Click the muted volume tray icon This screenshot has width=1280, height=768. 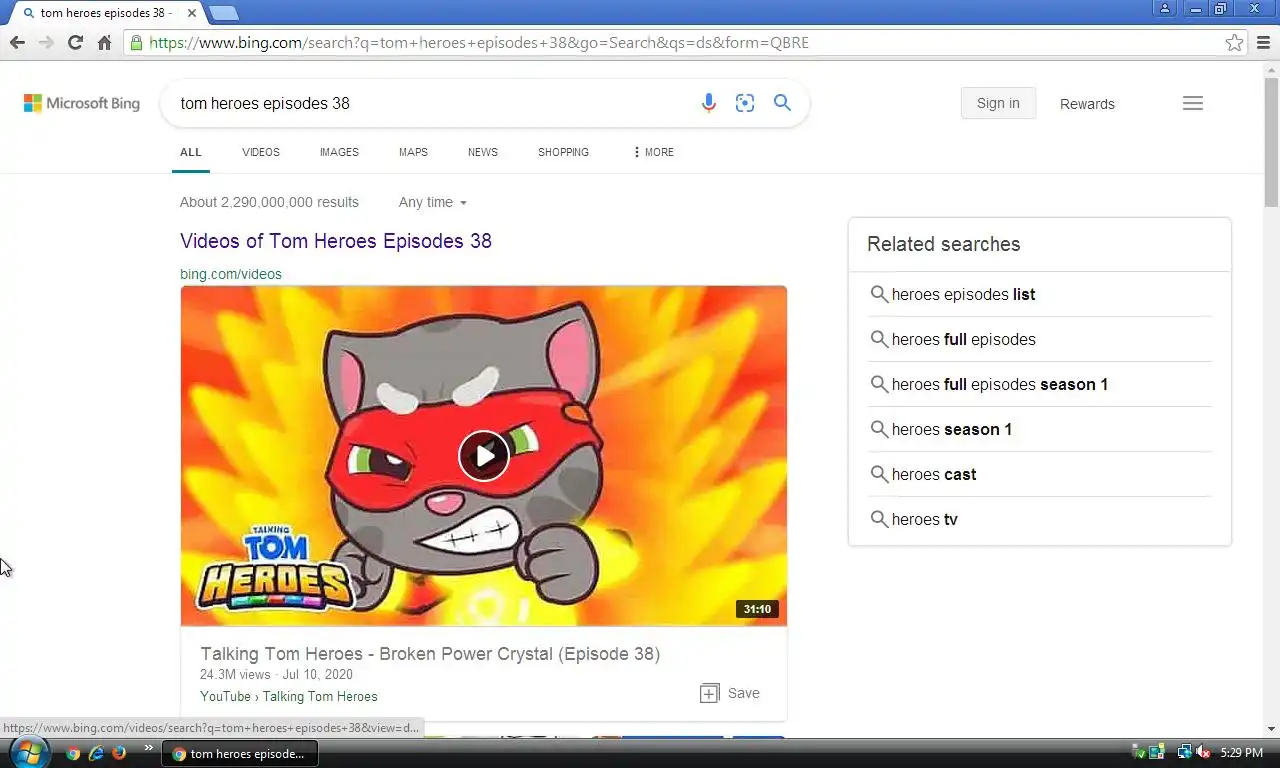(1204, 752)
